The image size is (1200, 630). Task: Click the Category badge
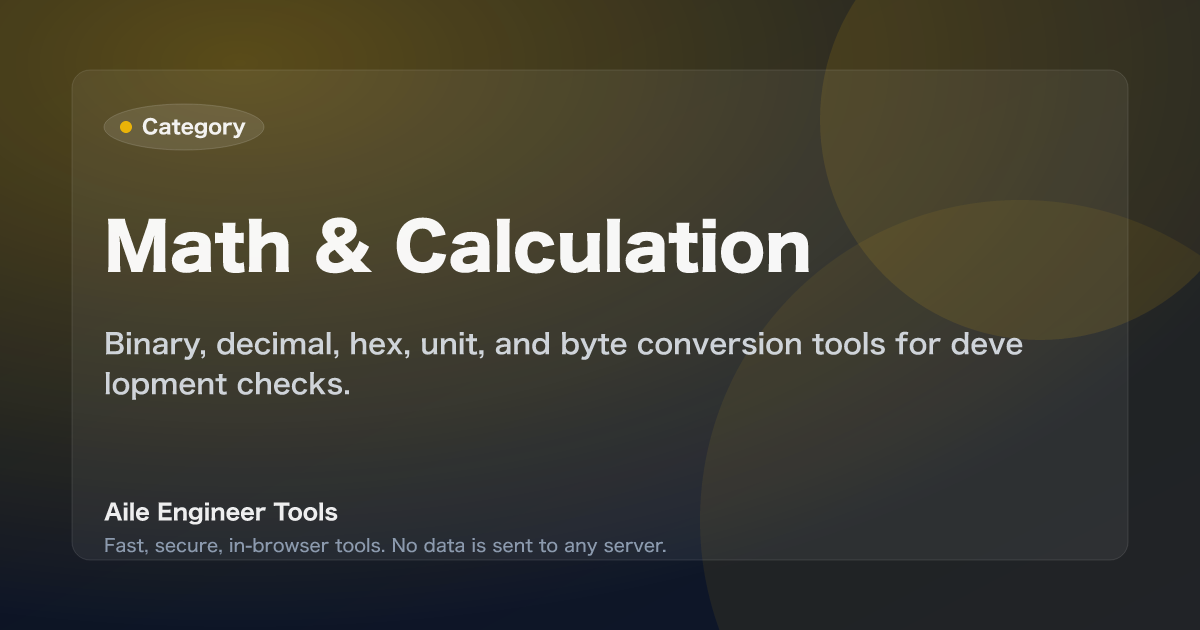184,127
